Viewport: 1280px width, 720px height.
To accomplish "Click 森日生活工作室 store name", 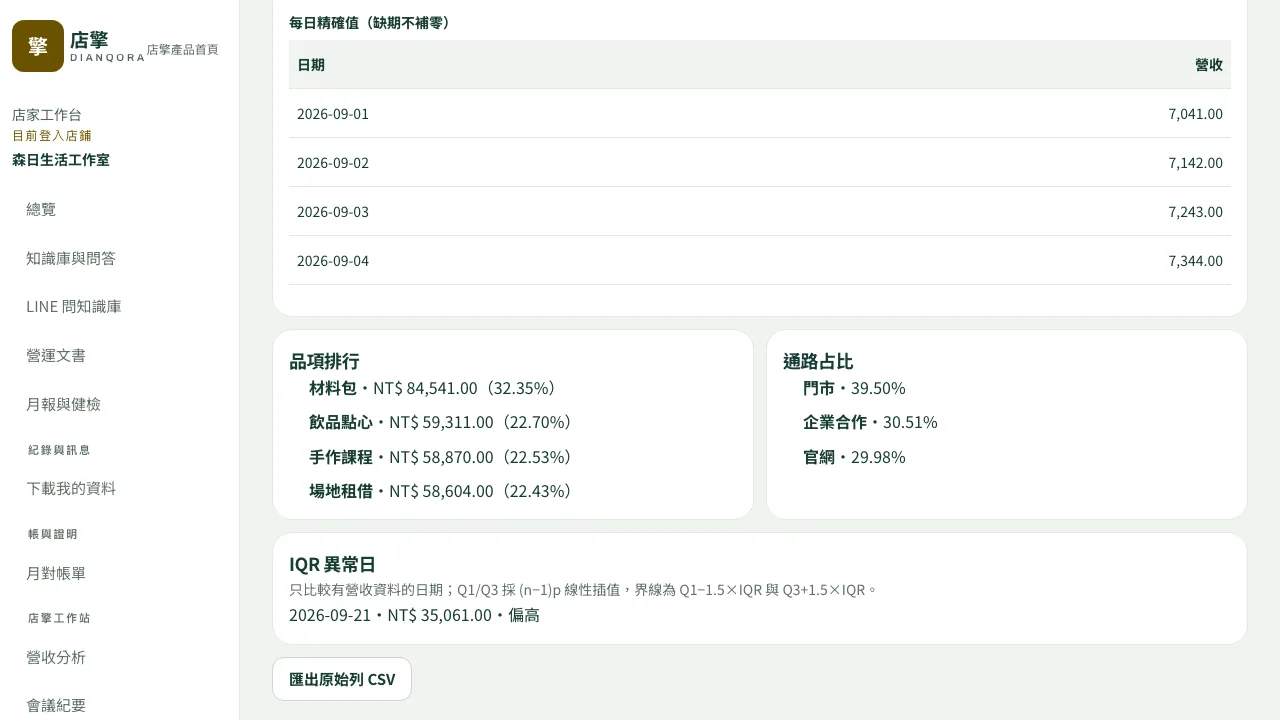I will tap(61, 160).
